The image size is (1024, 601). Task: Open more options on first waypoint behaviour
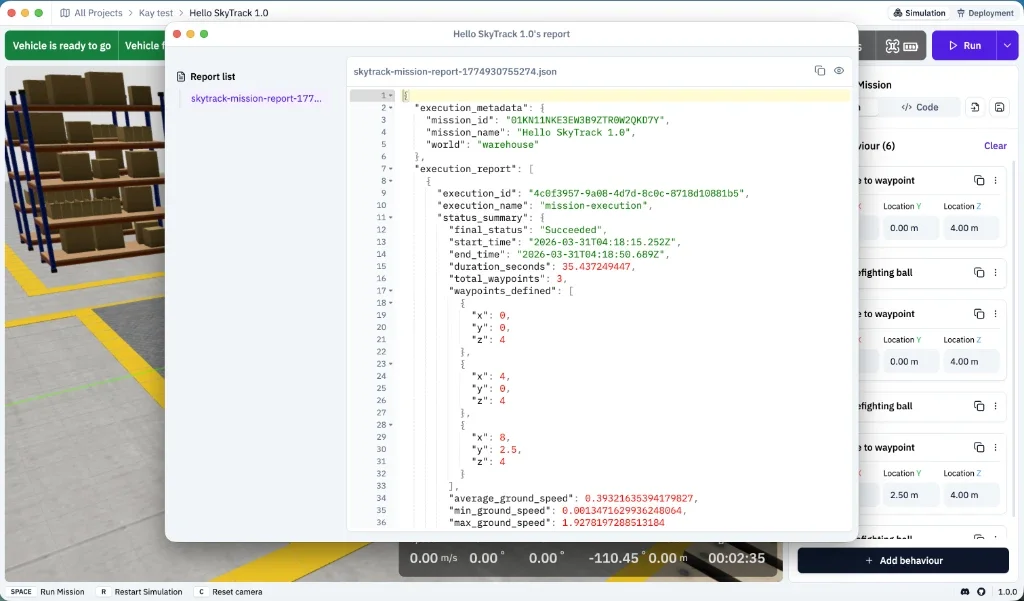pos(995,180)
